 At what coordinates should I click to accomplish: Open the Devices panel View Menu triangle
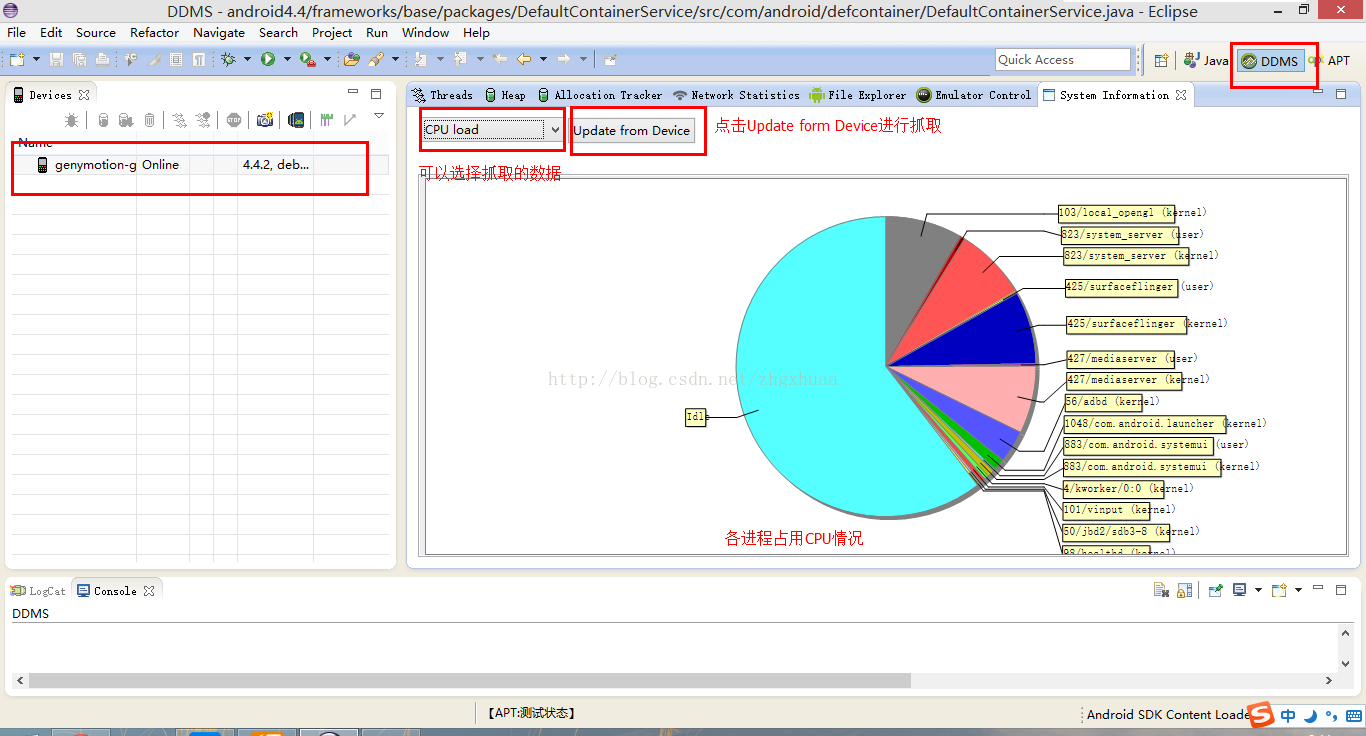click(x=378, y=116)
